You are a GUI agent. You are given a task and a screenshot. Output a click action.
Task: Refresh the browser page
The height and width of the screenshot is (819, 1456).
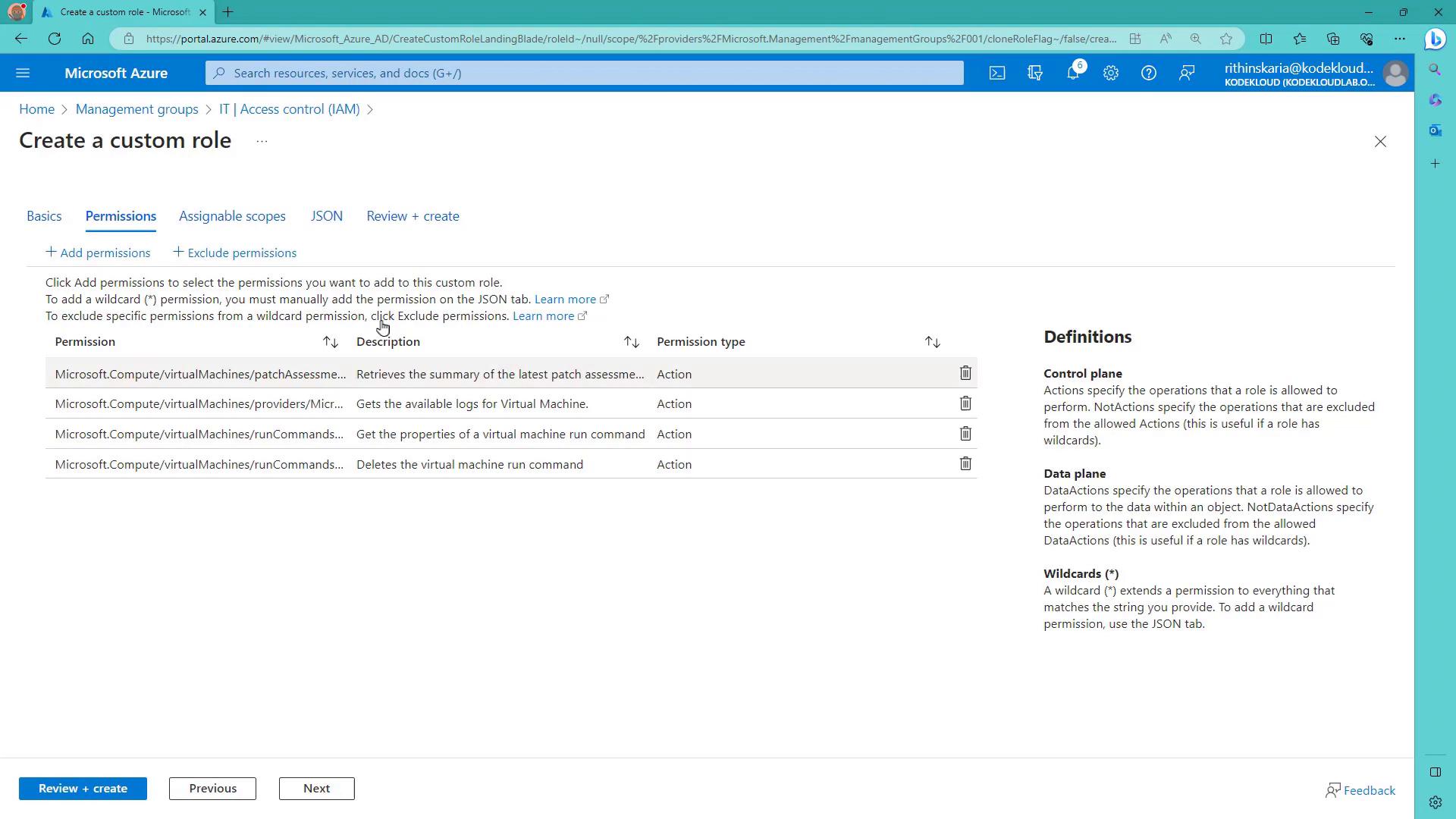55,39
